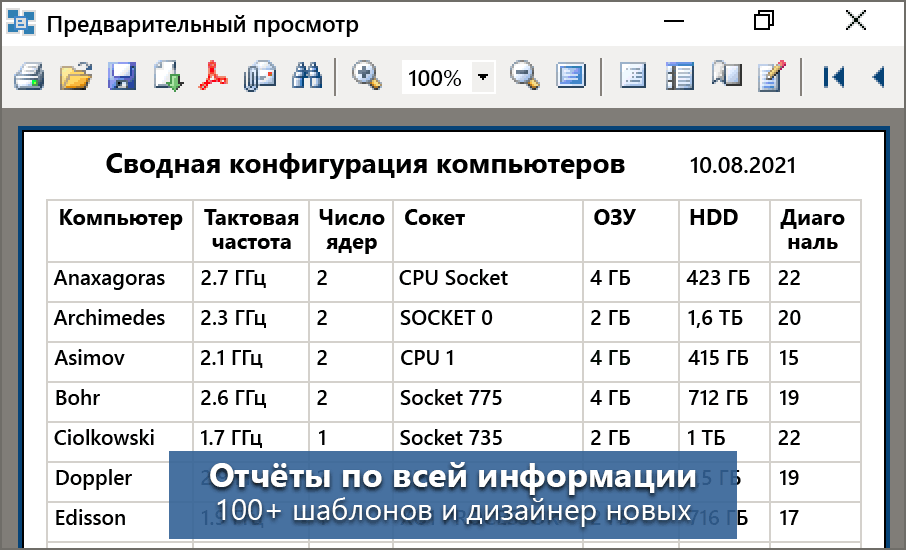Click the Print report icon
Viewport: 906px width, 550px height.
tap(28, 77)
